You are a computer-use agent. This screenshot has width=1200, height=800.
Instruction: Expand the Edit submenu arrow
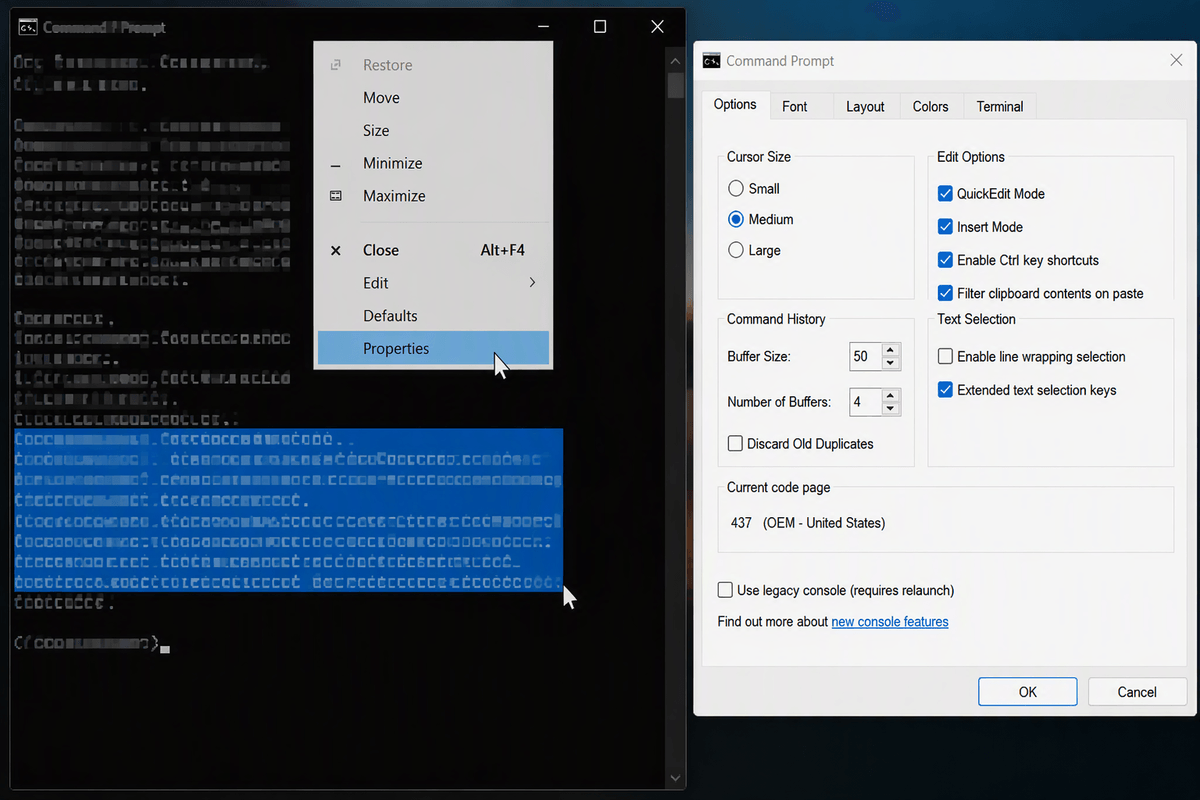coord(532,283)
